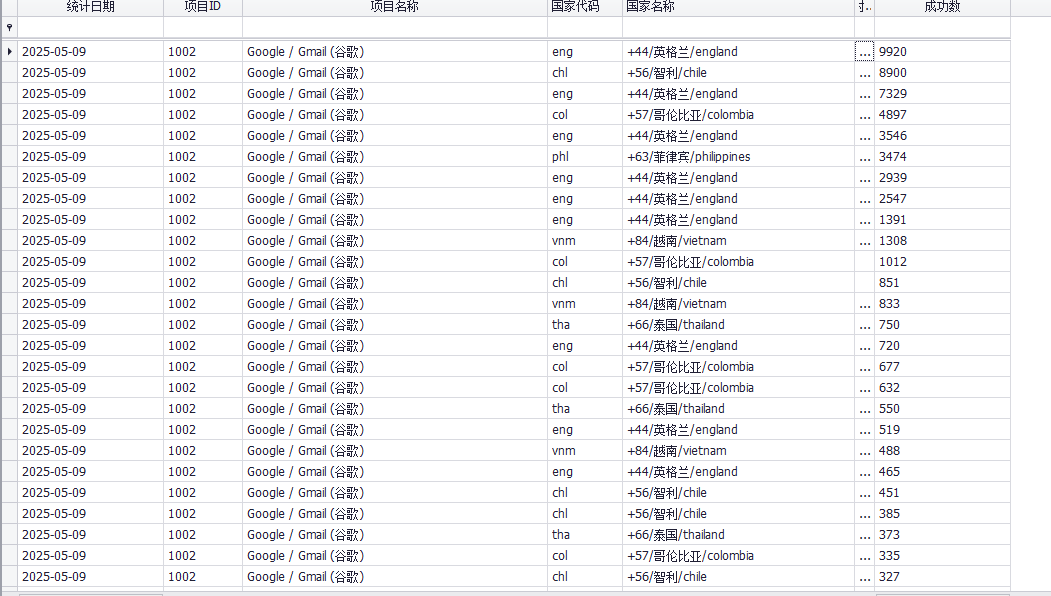Open the ellipsis button in the 750 row
Screen dimensions: 1051x596
pyautogui.click(x=865, y=324)
